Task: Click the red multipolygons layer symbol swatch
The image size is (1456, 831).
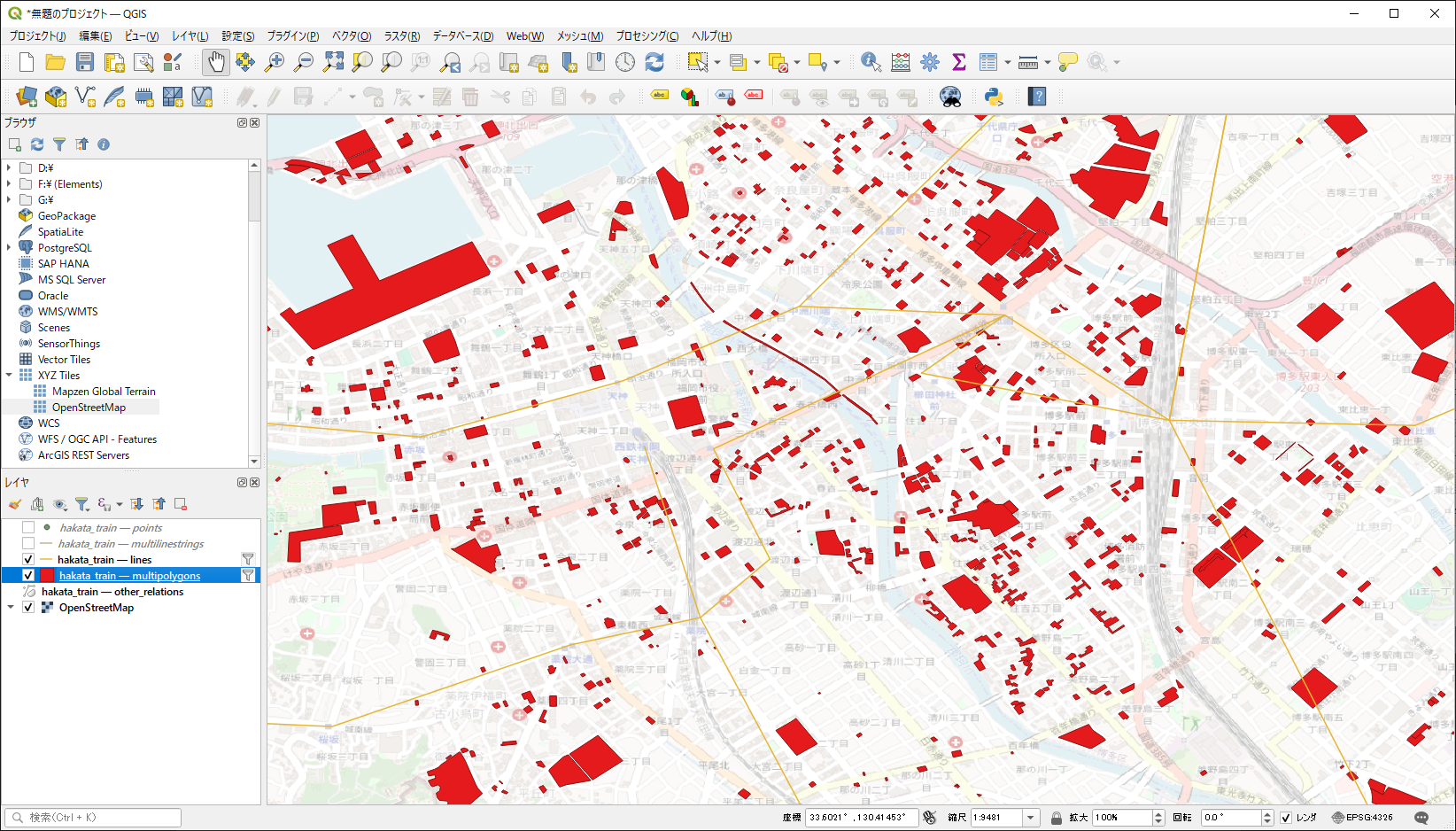Action: pos(47,576)
